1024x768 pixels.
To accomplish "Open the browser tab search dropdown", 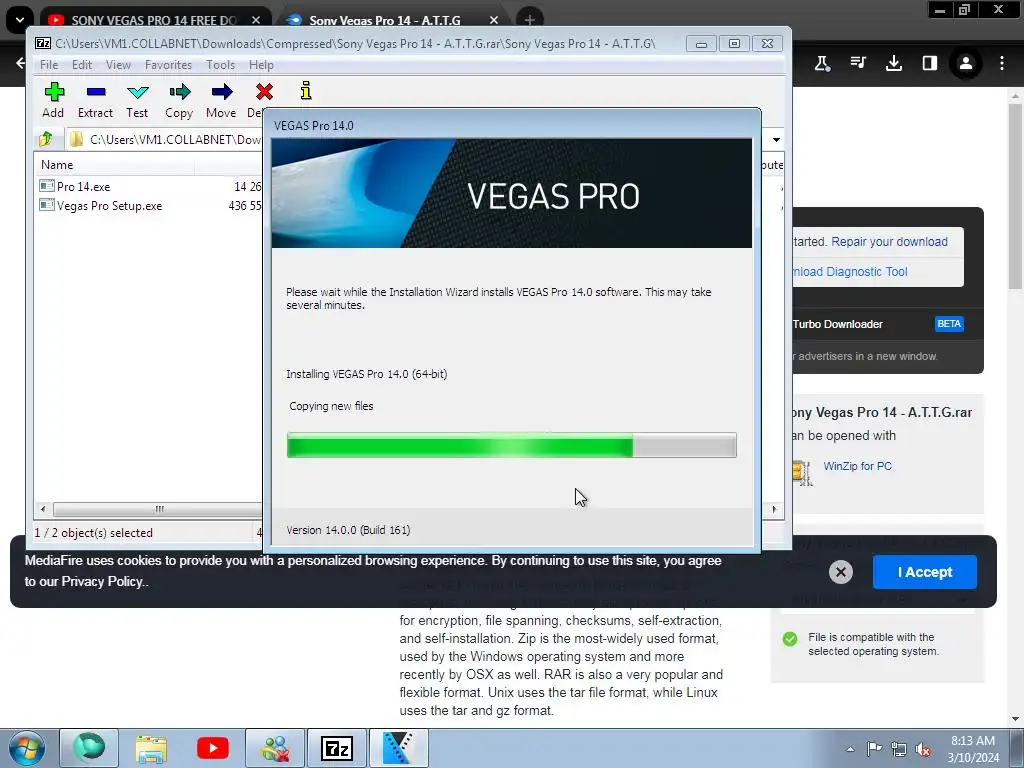I will [20, 20].
